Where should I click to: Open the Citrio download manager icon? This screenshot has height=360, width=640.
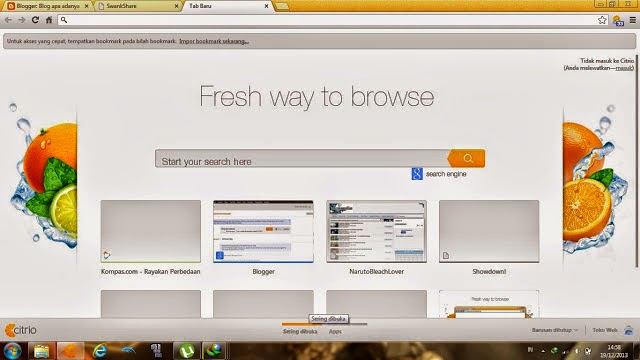618,21
